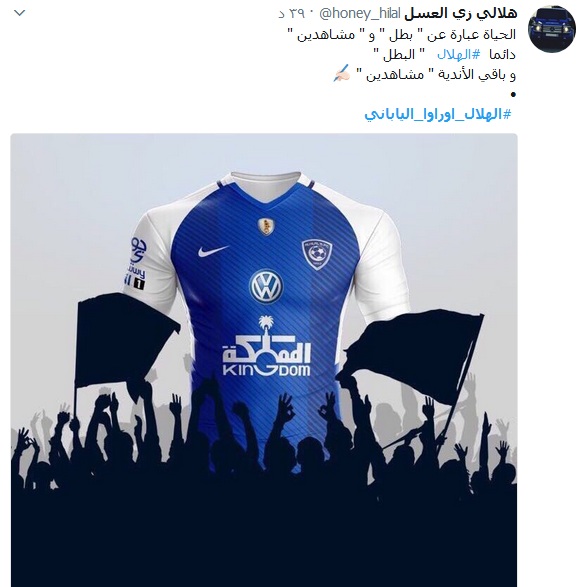Screen dimensions: 583x587
Task: Open the هلالي زي العسل display name
Action: [x=461, y=13]
